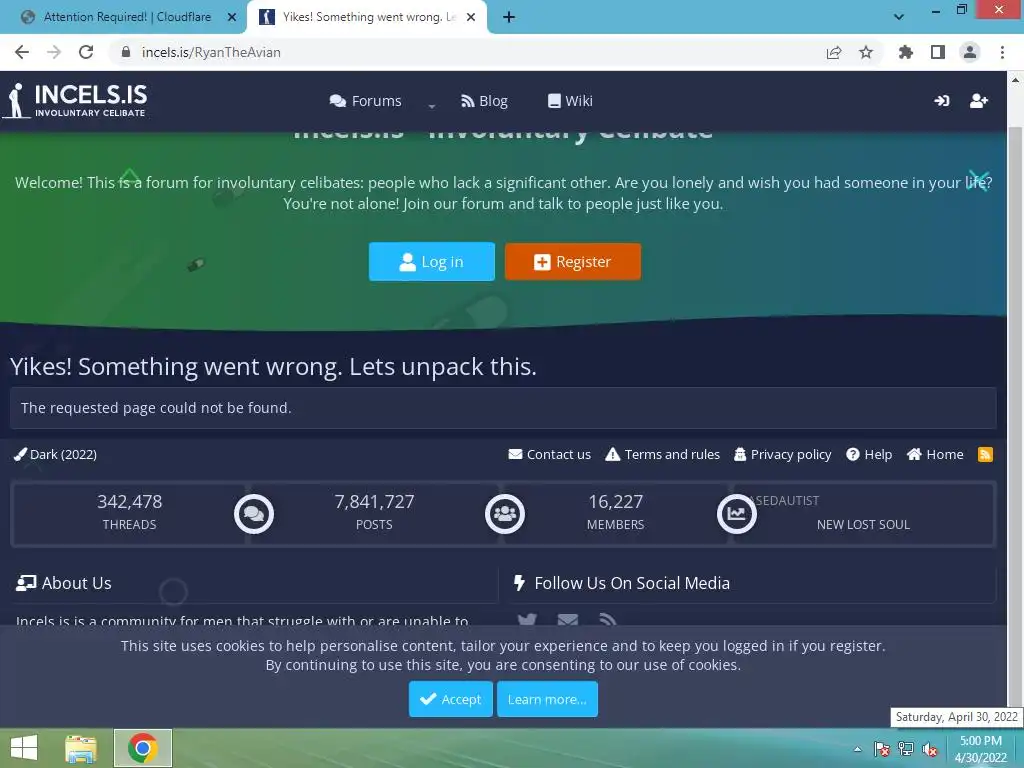Image resolution: width=1024 pixels, height=768 pixels.
Task: Click the blue Log in button
Action: point(432,262)
